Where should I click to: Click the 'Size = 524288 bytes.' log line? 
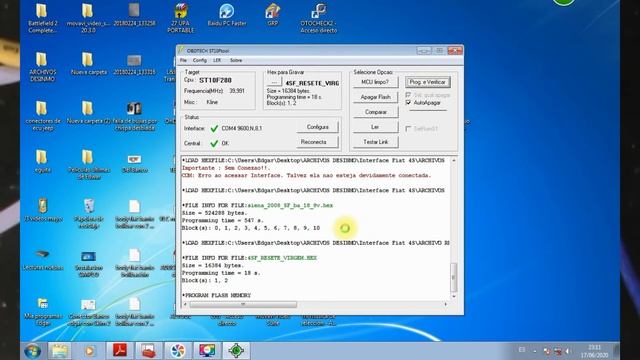pos(214,213)
